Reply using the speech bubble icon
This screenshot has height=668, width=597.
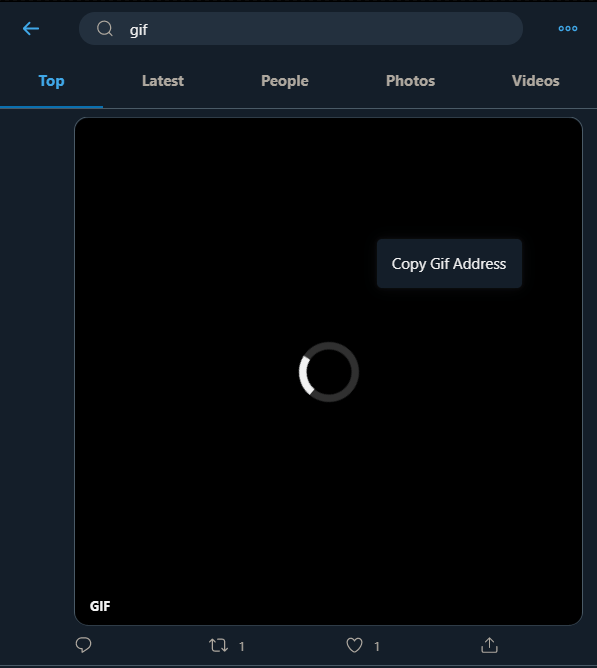click(84, 645)
